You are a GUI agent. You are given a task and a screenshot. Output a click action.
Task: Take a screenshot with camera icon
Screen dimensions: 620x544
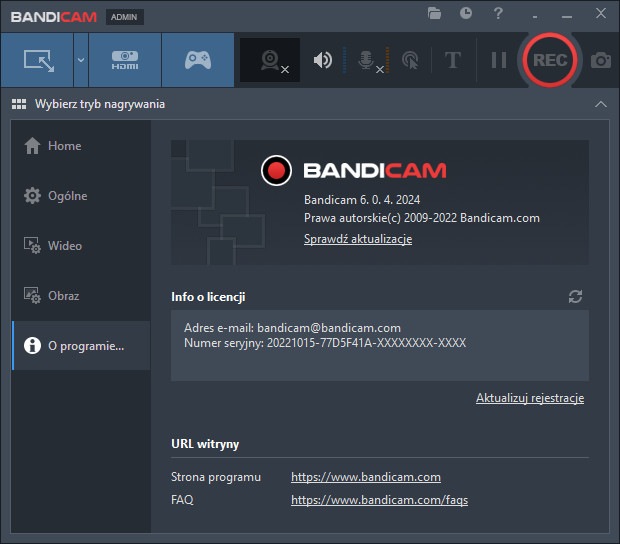pyautogui.click(x=601, y=60)
